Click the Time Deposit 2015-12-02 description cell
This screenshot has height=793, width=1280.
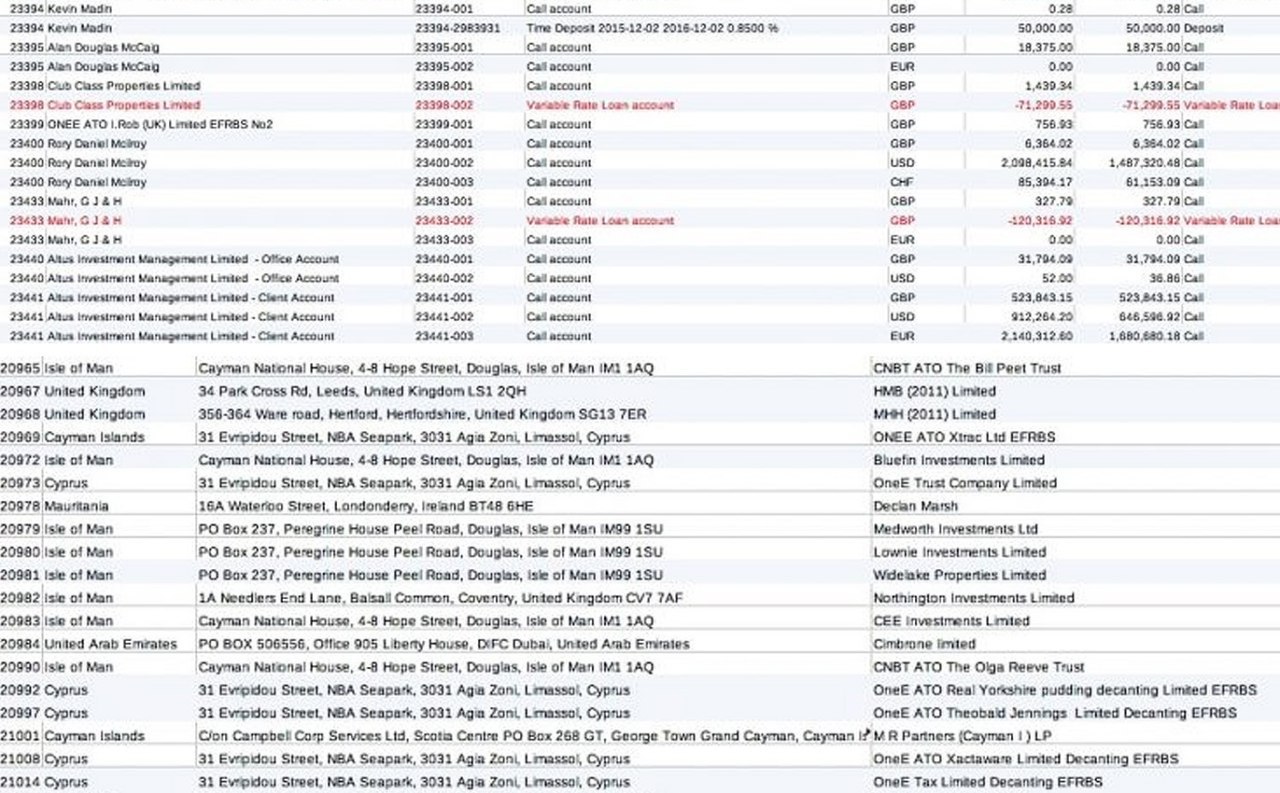coord(652,28)
